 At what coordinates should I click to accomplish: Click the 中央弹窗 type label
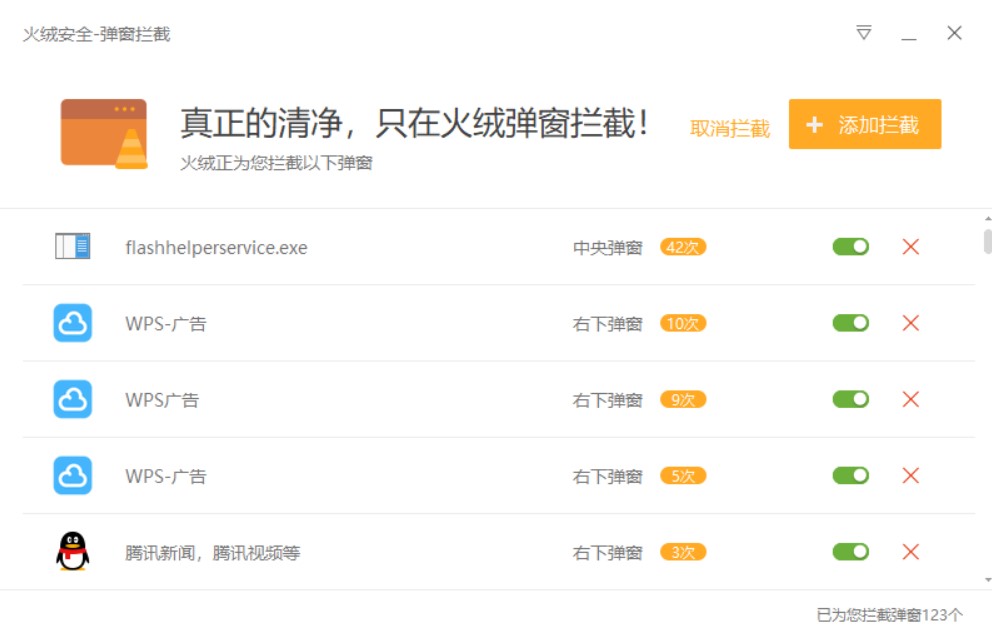[607, 248]
